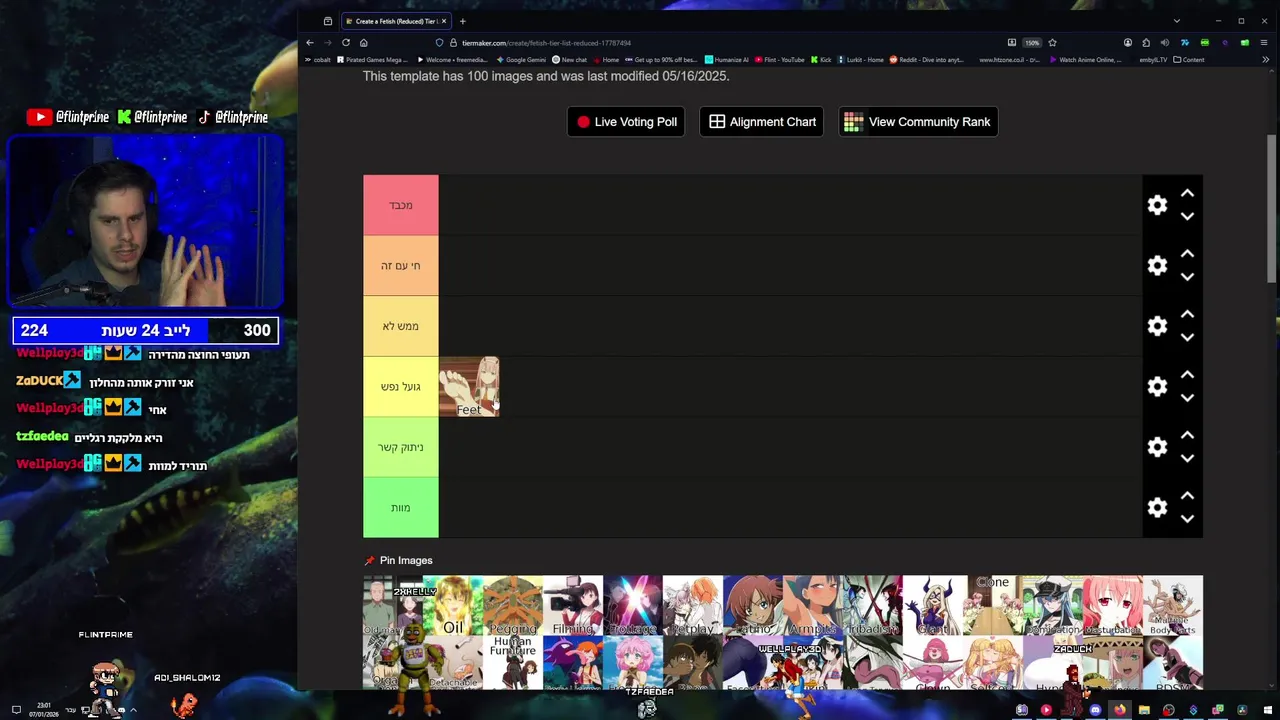
Task: Select the green מוות tier label
Action: (x=401, y=507)
